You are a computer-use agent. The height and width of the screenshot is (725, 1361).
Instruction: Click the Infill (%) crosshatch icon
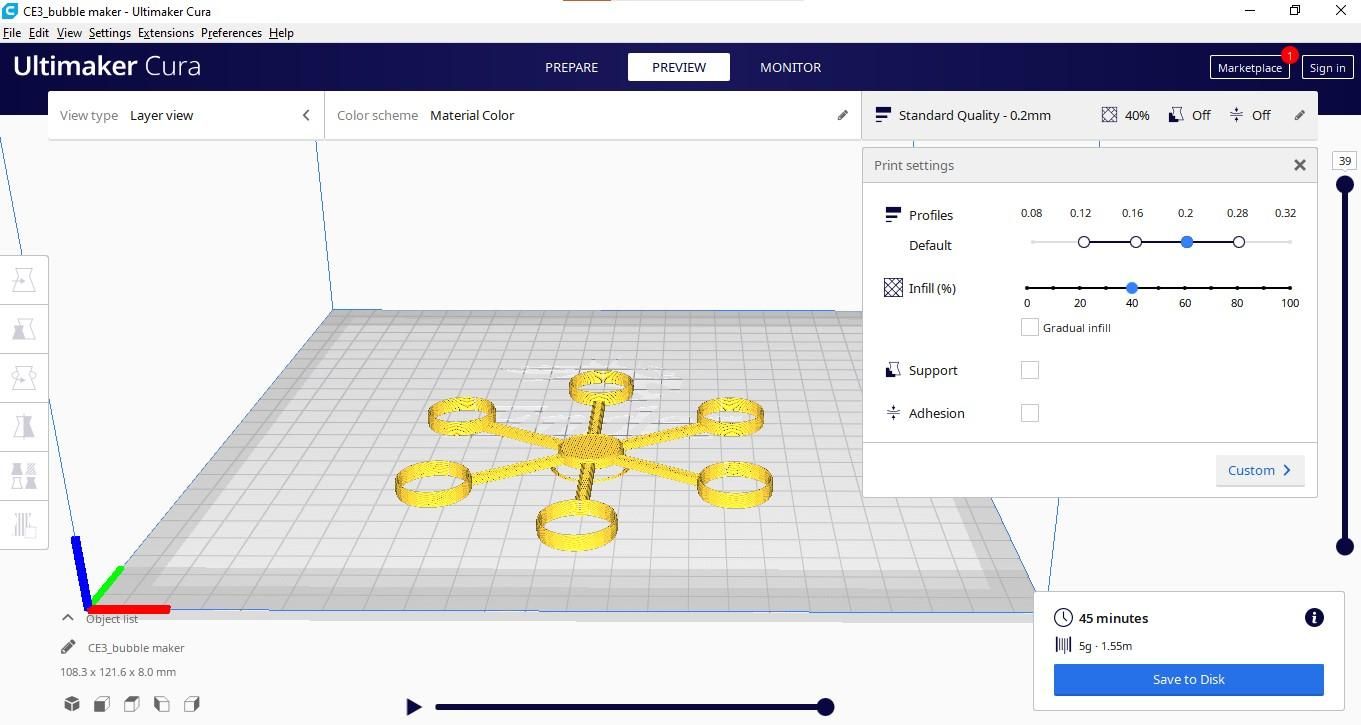(x=893, y=288)
